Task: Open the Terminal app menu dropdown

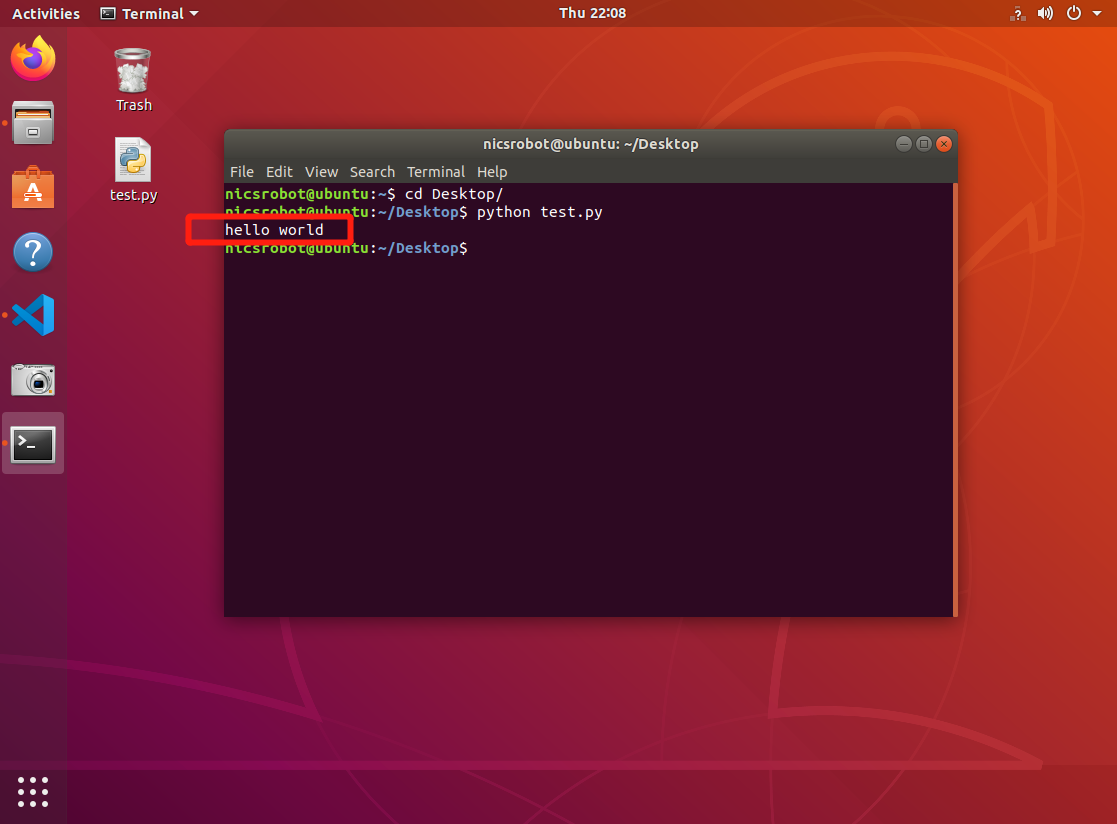Action: [x=149, y=14]
